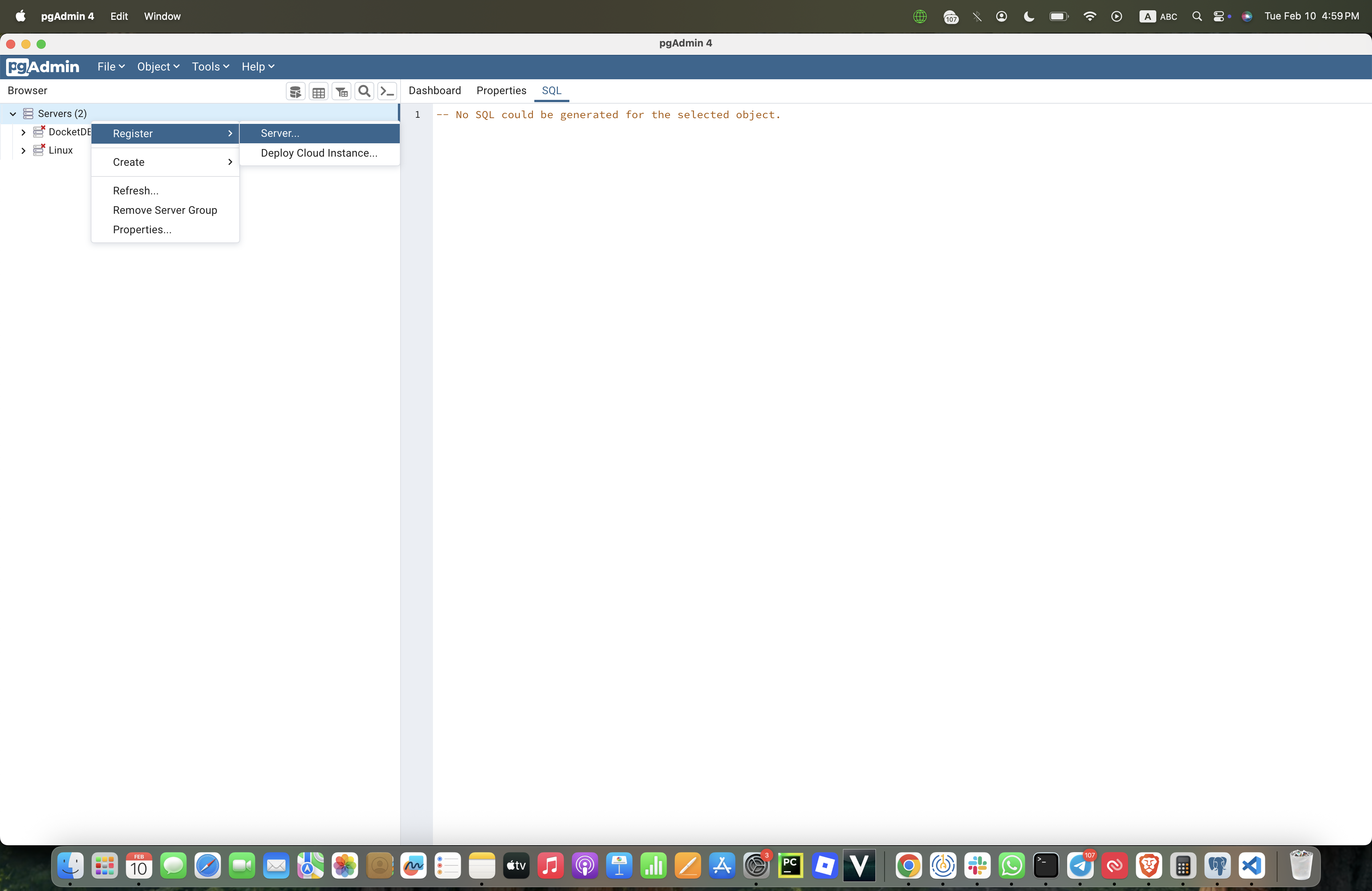Click the View Data grid icon

click(318, 91)
